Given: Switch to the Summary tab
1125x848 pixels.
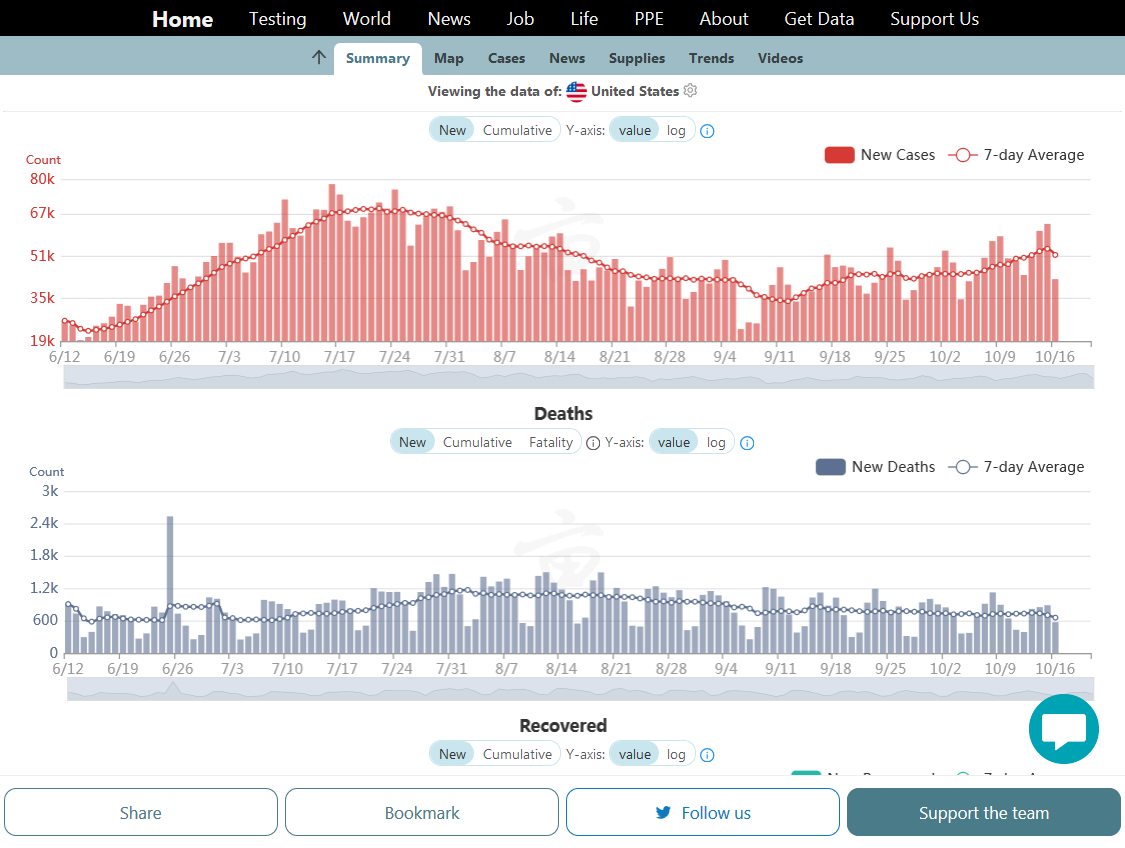Looking at the screenshot, I should point(377,58).
